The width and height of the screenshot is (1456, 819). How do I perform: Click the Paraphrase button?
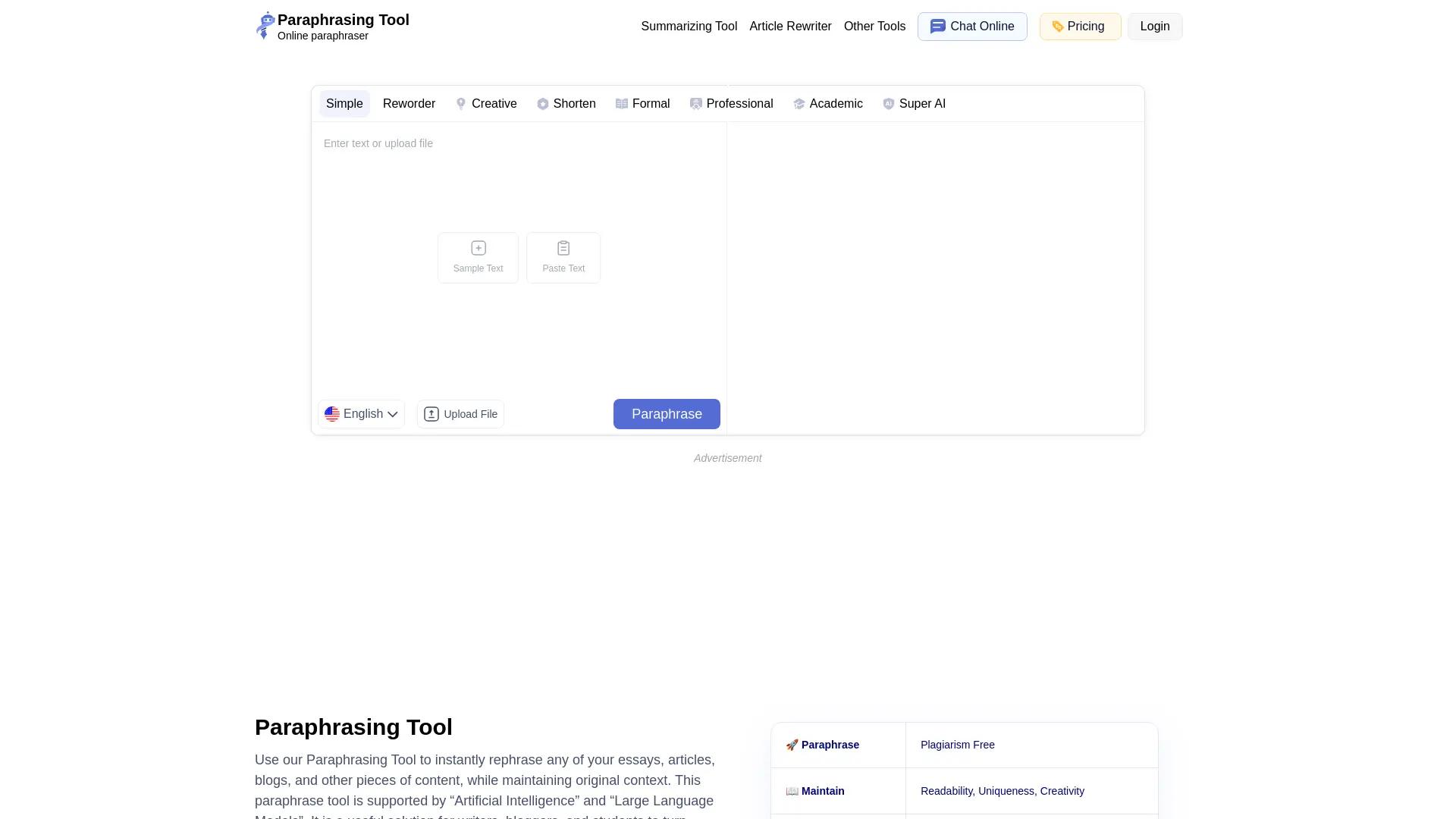[666, 414]
